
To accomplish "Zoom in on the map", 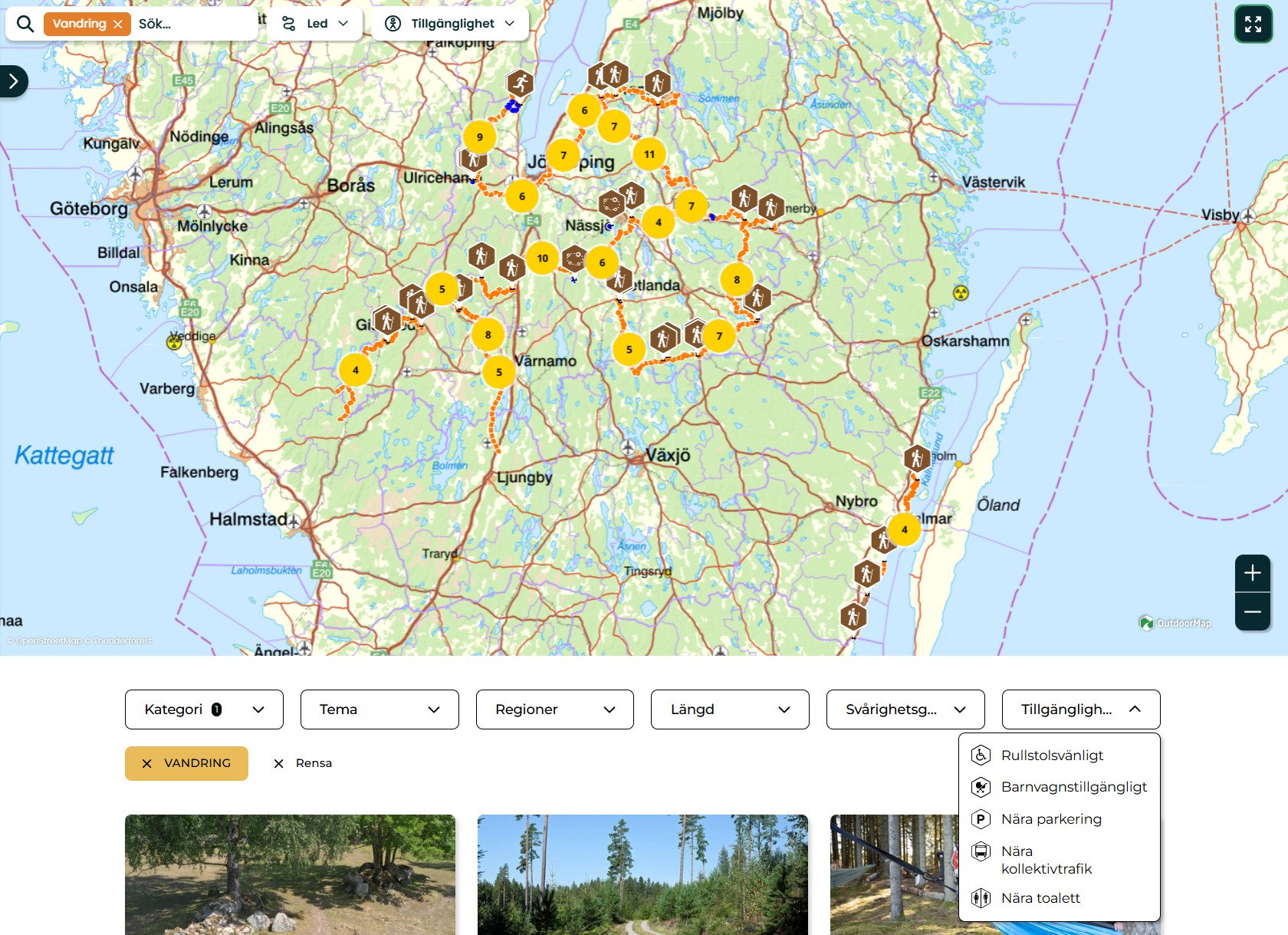I will pos(1252,573).
